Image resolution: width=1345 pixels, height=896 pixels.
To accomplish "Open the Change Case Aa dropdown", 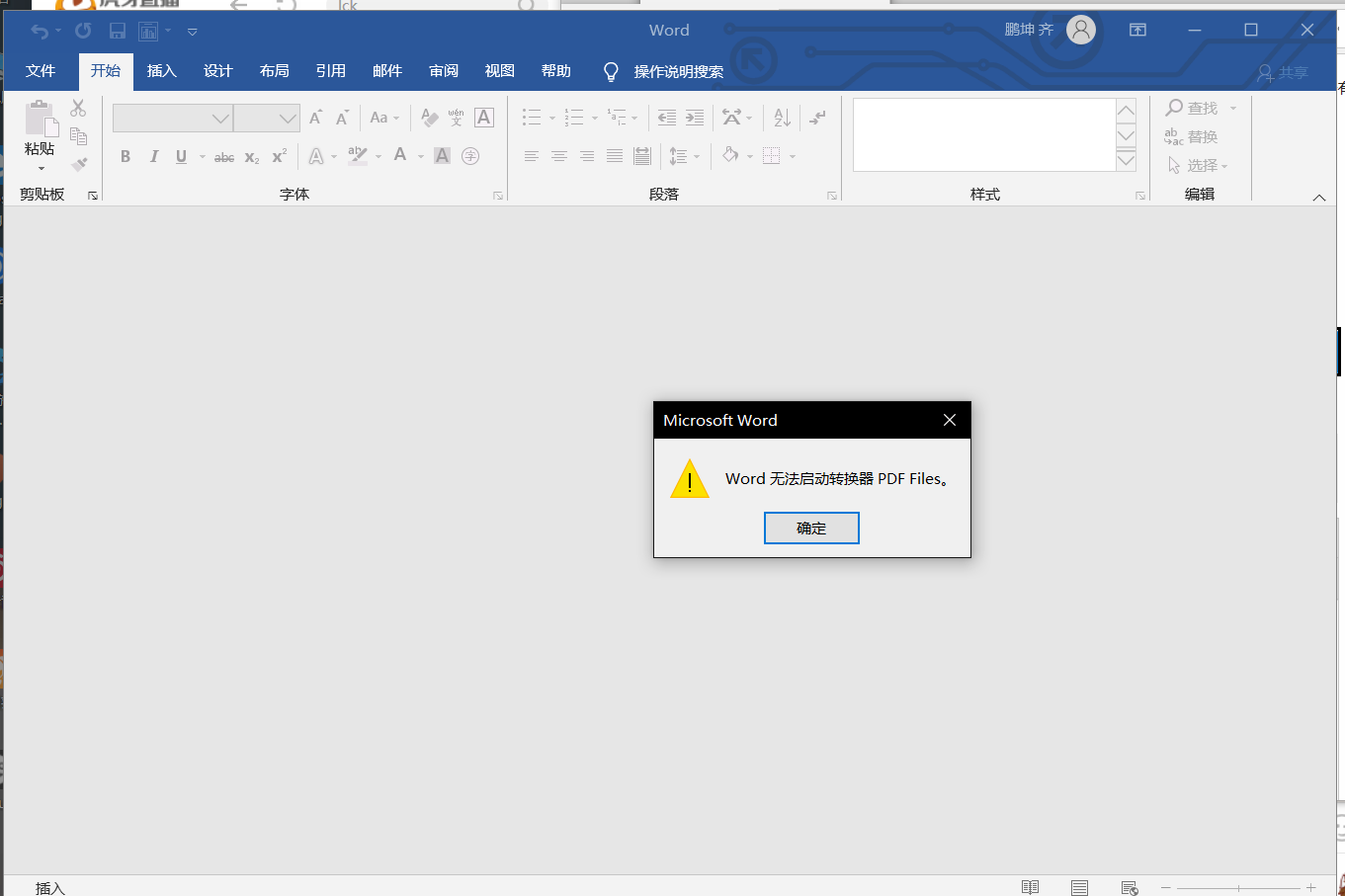I will [x=384, y=118].
